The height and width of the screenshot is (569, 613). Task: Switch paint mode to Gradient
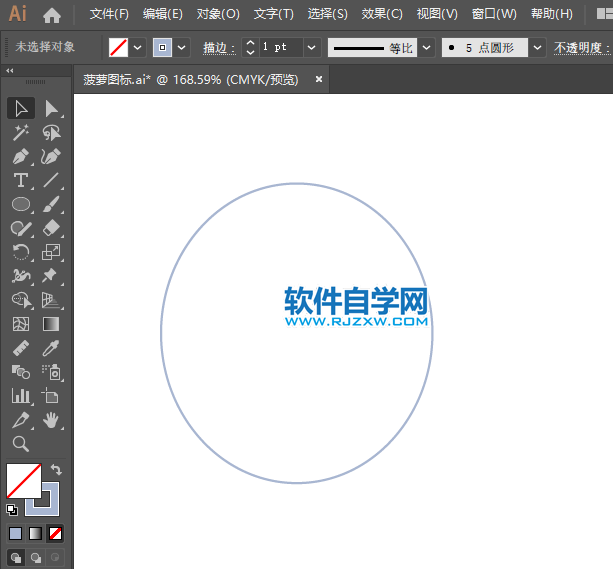(x=35, y=533)
